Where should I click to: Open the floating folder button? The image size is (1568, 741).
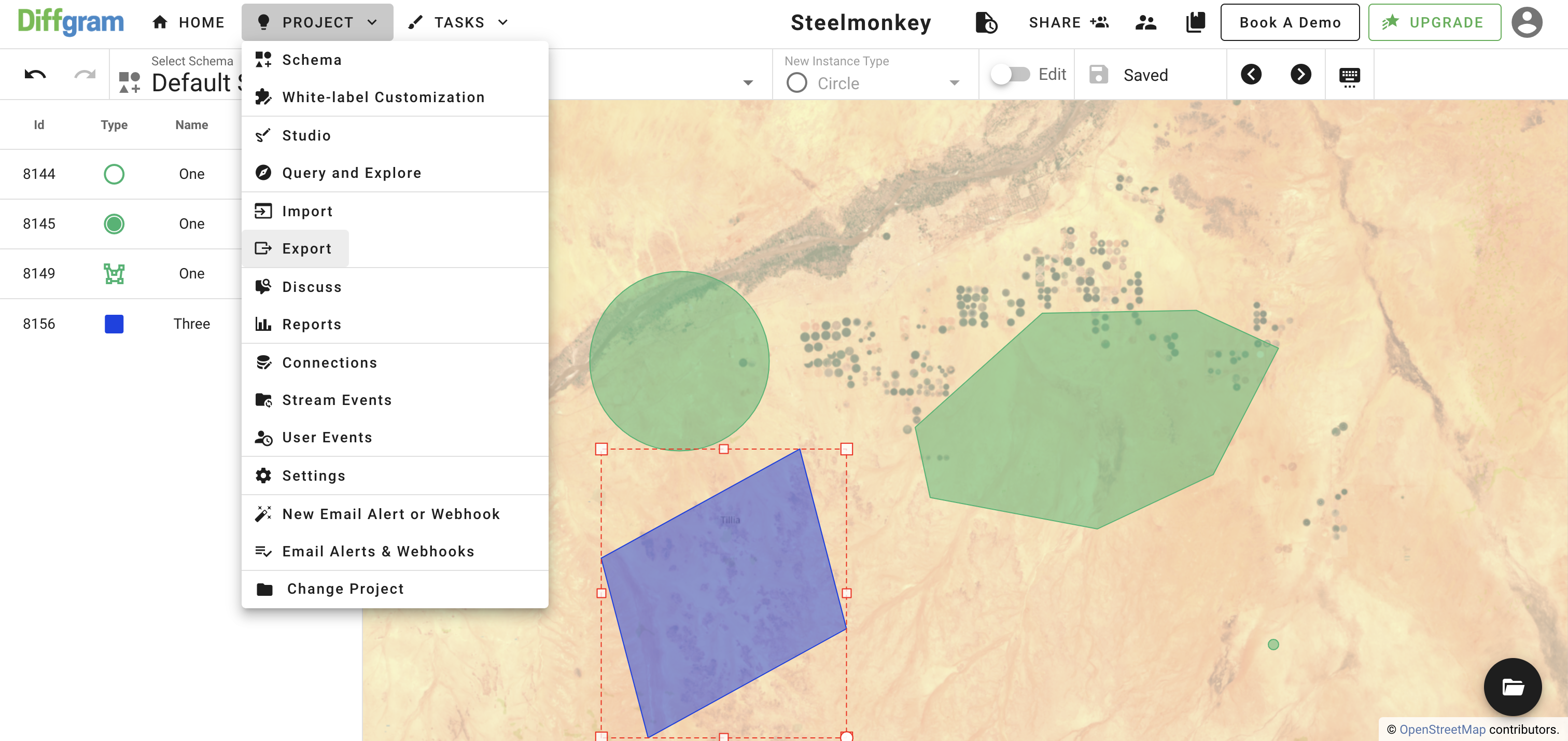(x=1512, y=686)
